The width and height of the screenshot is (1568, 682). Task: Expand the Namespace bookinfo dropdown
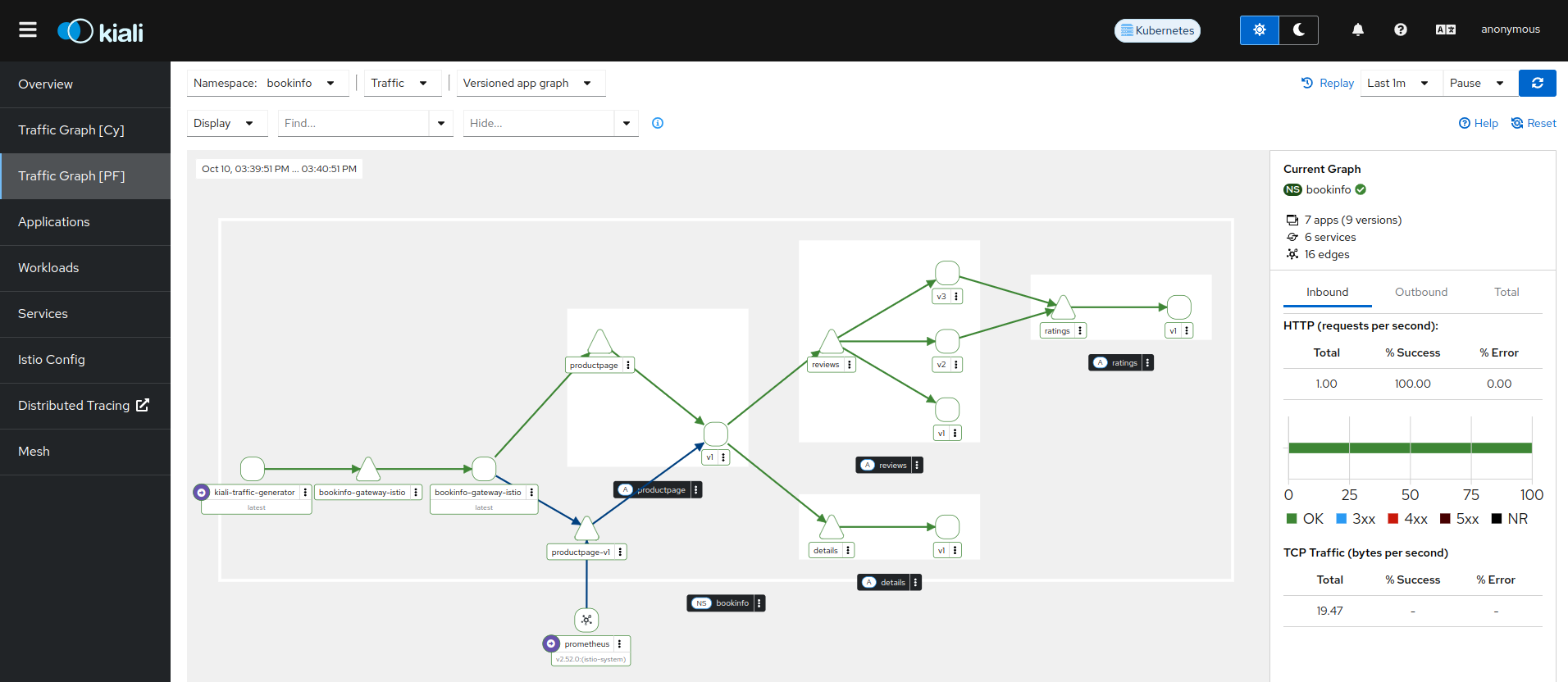pyautogui.click(x=267, y=83)
